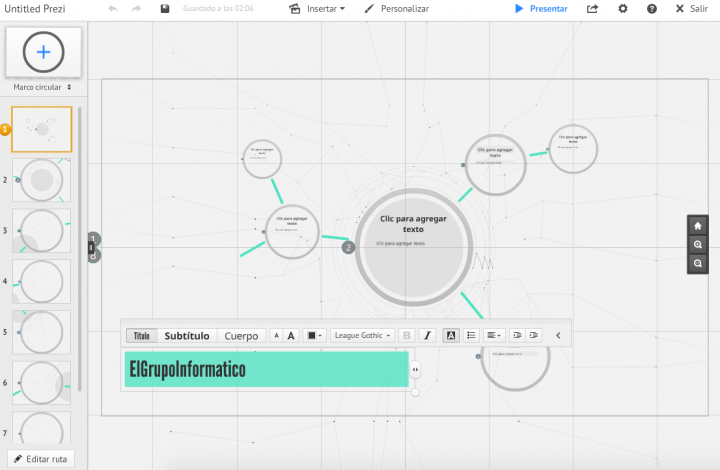This screenshot has height=470, width=720.
Task: Select path slide thumbnail number 2
Action: click(42, 180)
